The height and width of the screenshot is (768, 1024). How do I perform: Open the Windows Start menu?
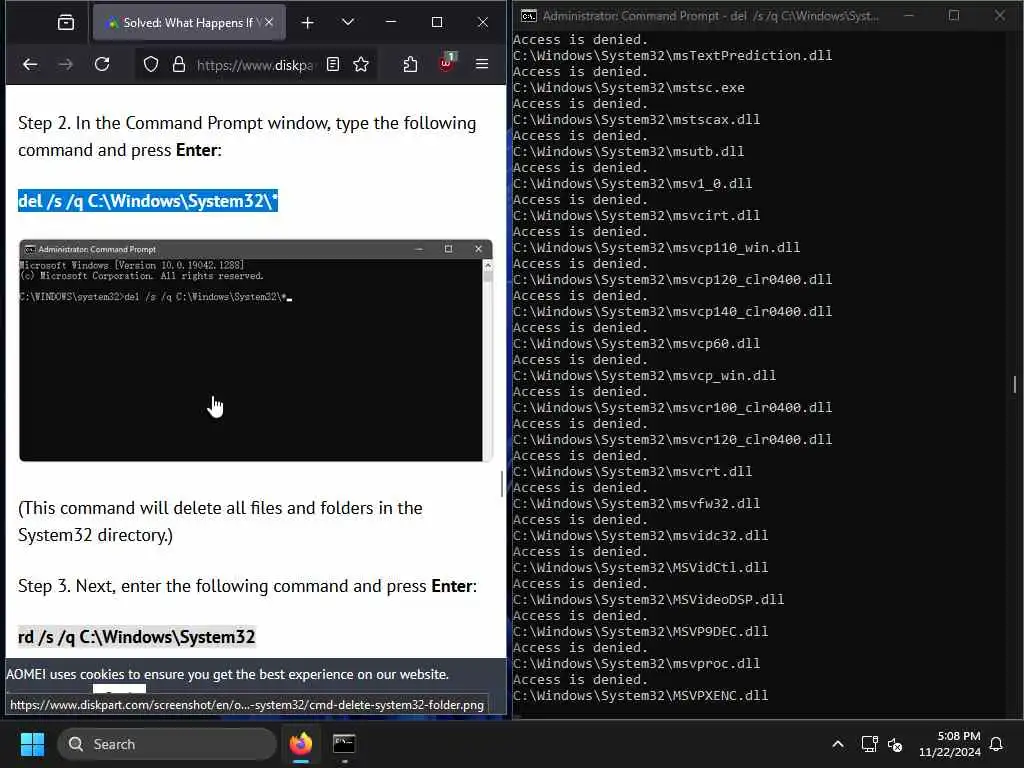click(32, 744)
